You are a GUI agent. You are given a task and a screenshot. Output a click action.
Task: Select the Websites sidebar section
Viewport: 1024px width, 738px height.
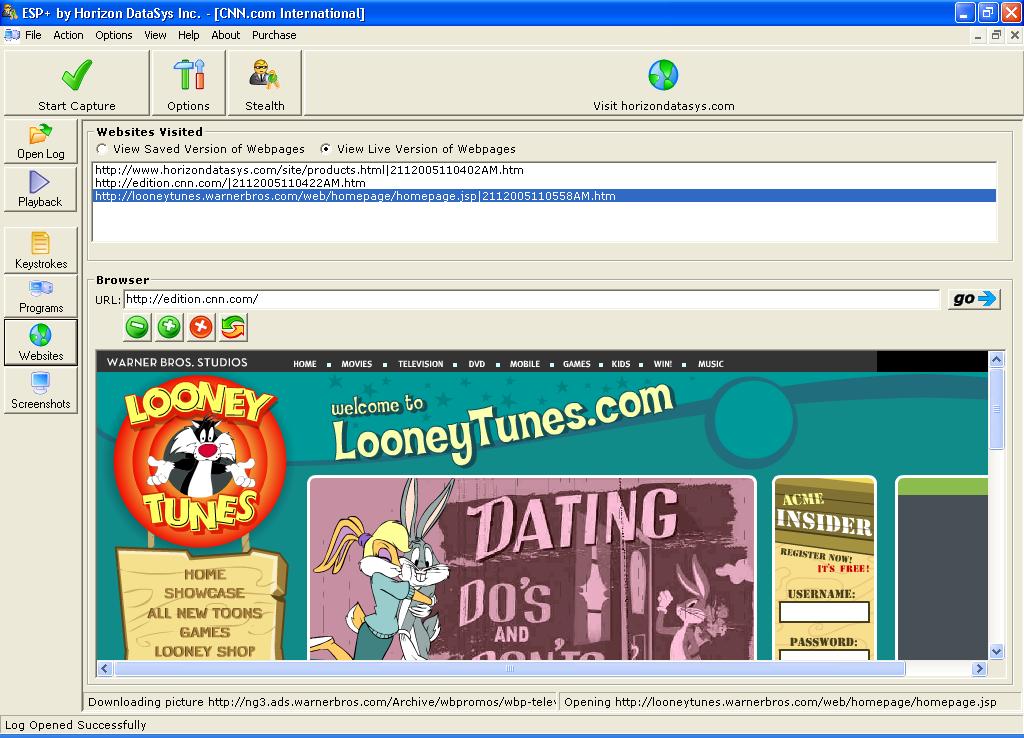coord(40,342)
